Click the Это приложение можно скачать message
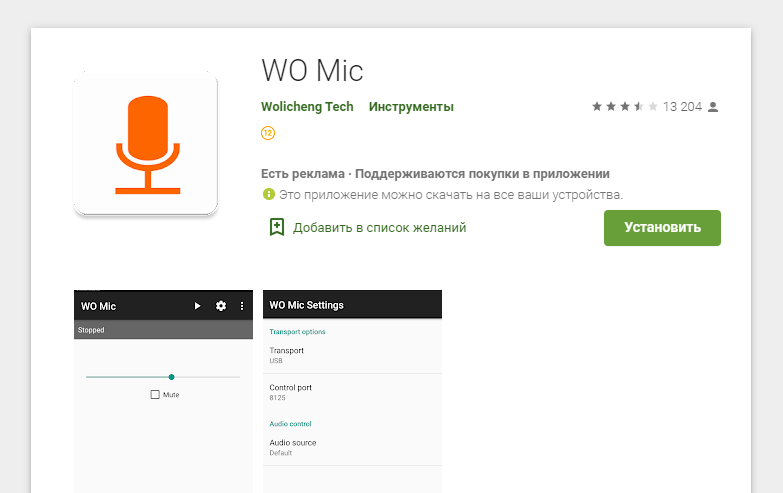783x493 pixels. [451, 194]
